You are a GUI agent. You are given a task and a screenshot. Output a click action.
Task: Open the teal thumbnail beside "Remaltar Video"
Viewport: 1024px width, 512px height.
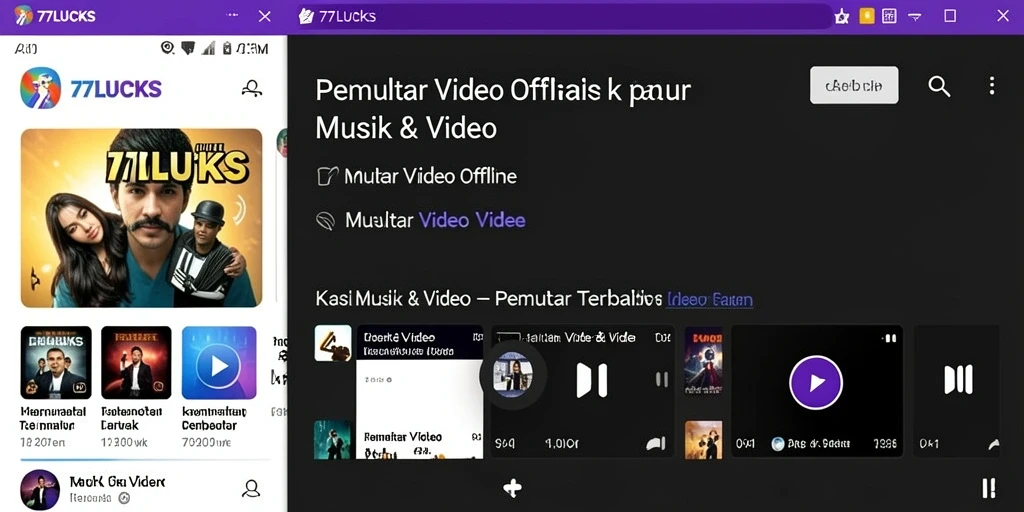pos(332,440)
